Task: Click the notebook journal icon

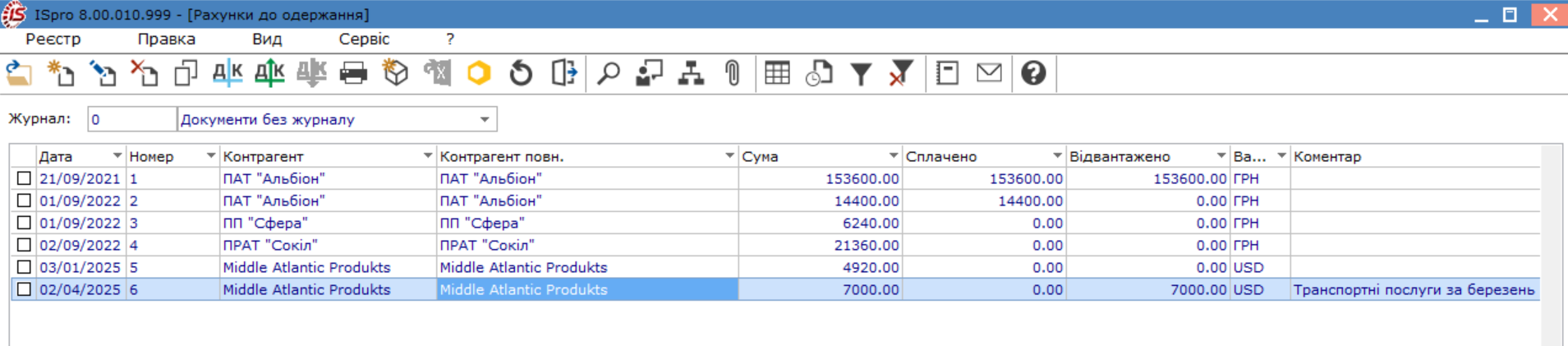Action: (x=947, y=74)
